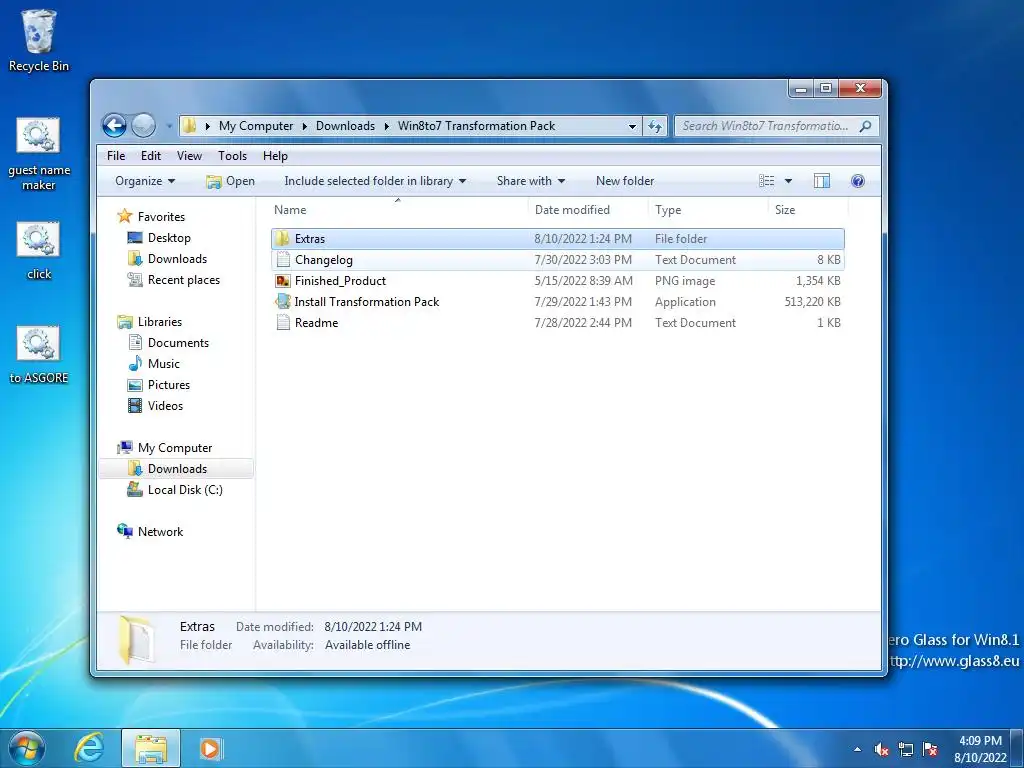Open the File menu
1024x768 pixels.
(116, 155)
